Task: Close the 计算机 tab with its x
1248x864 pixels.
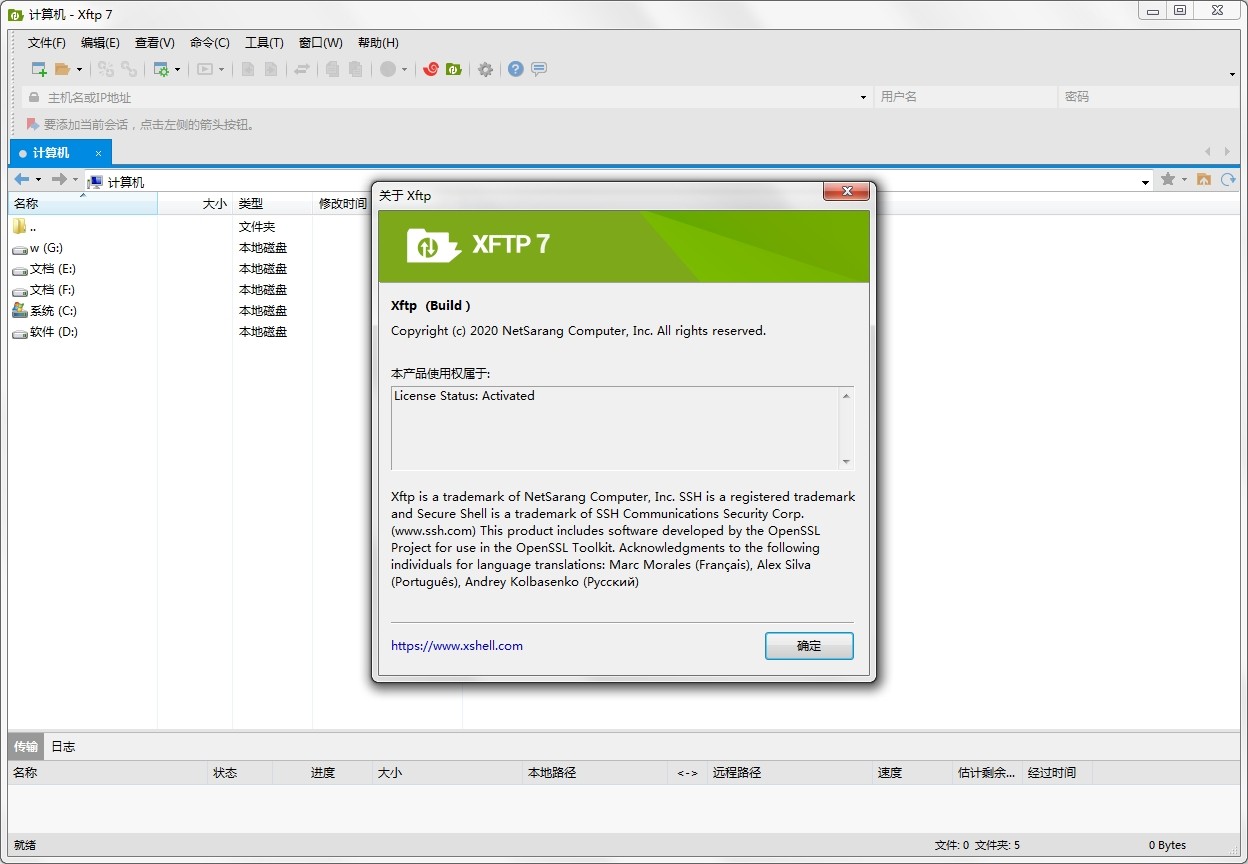Action: [x=99, y=153]
